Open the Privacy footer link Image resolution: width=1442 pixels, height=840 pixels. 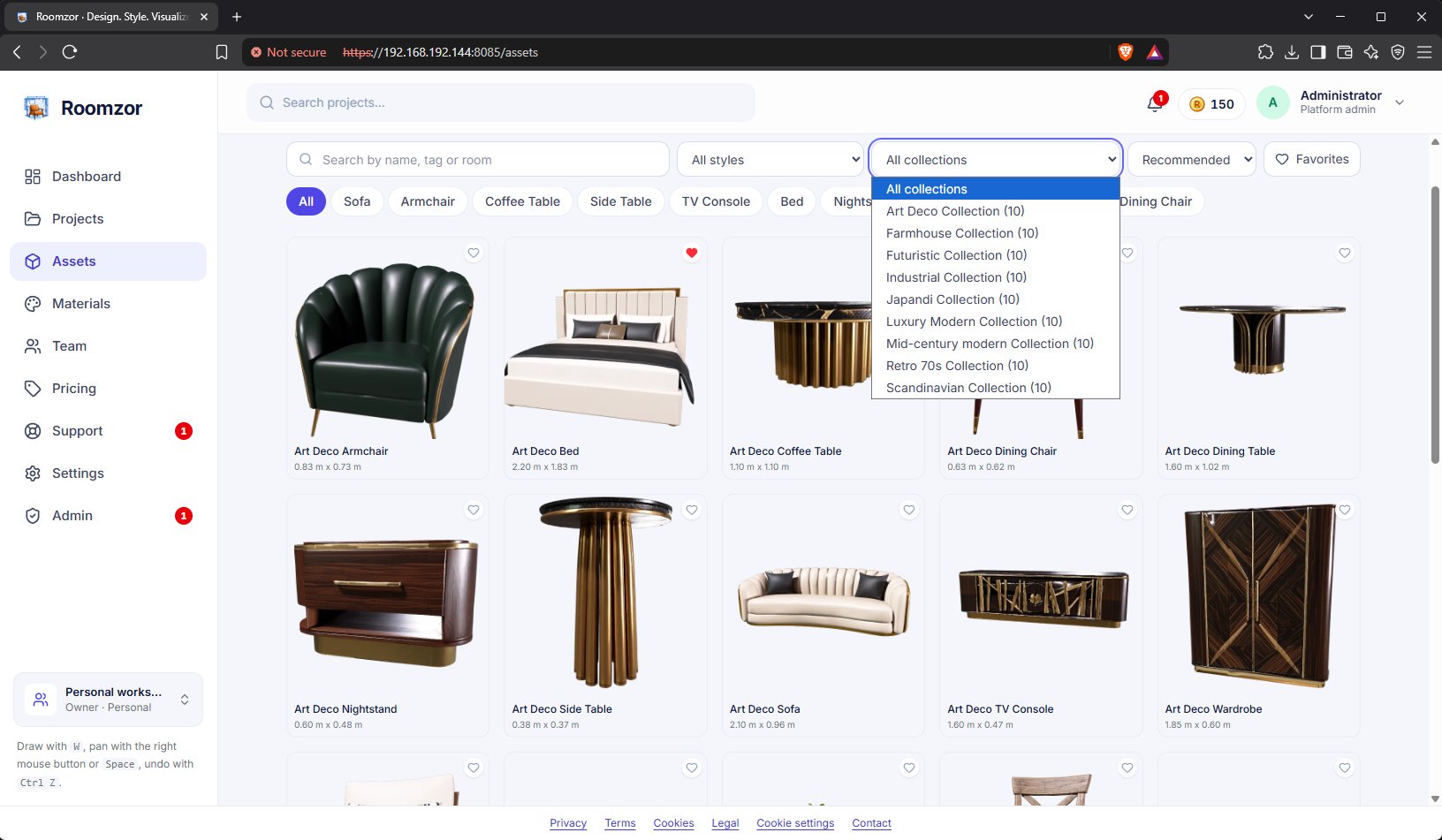point(568,823)
